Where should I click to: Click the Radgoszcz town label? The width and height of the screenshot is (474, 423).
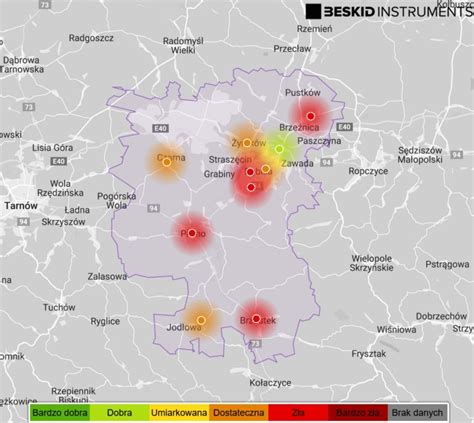[x=91, y=38]
